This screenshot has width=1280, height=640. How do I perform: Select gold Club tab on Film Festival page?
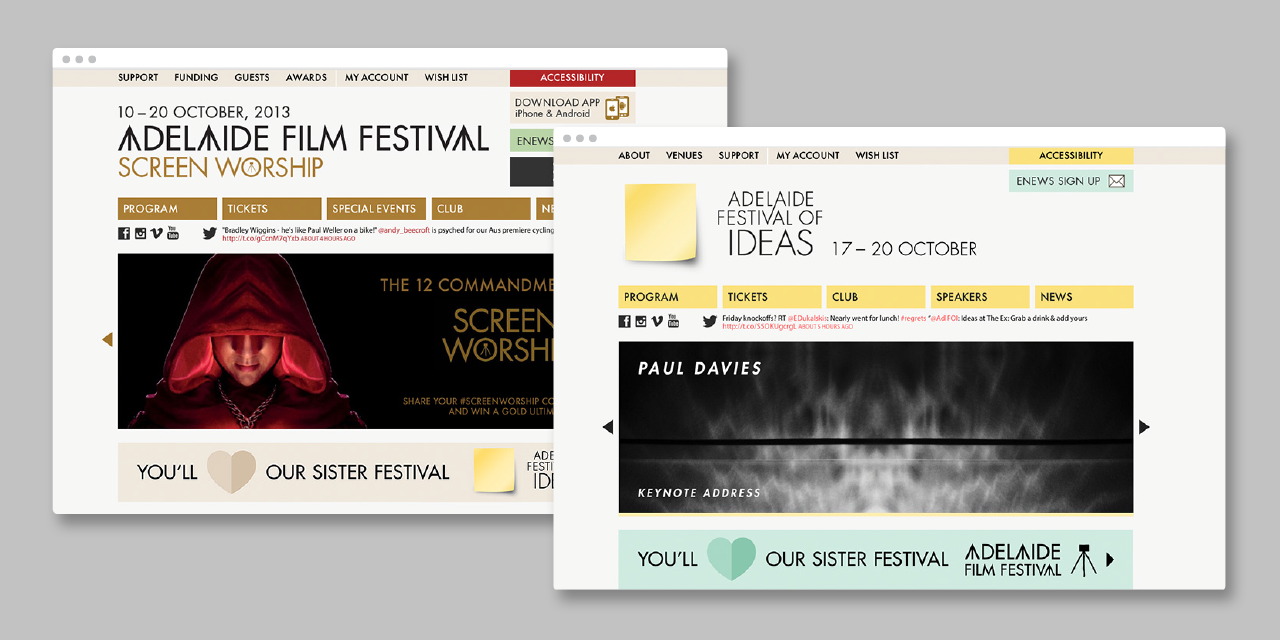481,209
